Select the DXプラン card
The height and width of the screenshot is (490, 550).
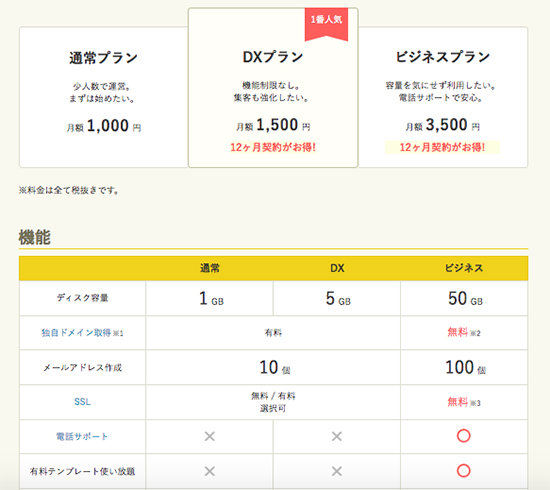point(273,88)
